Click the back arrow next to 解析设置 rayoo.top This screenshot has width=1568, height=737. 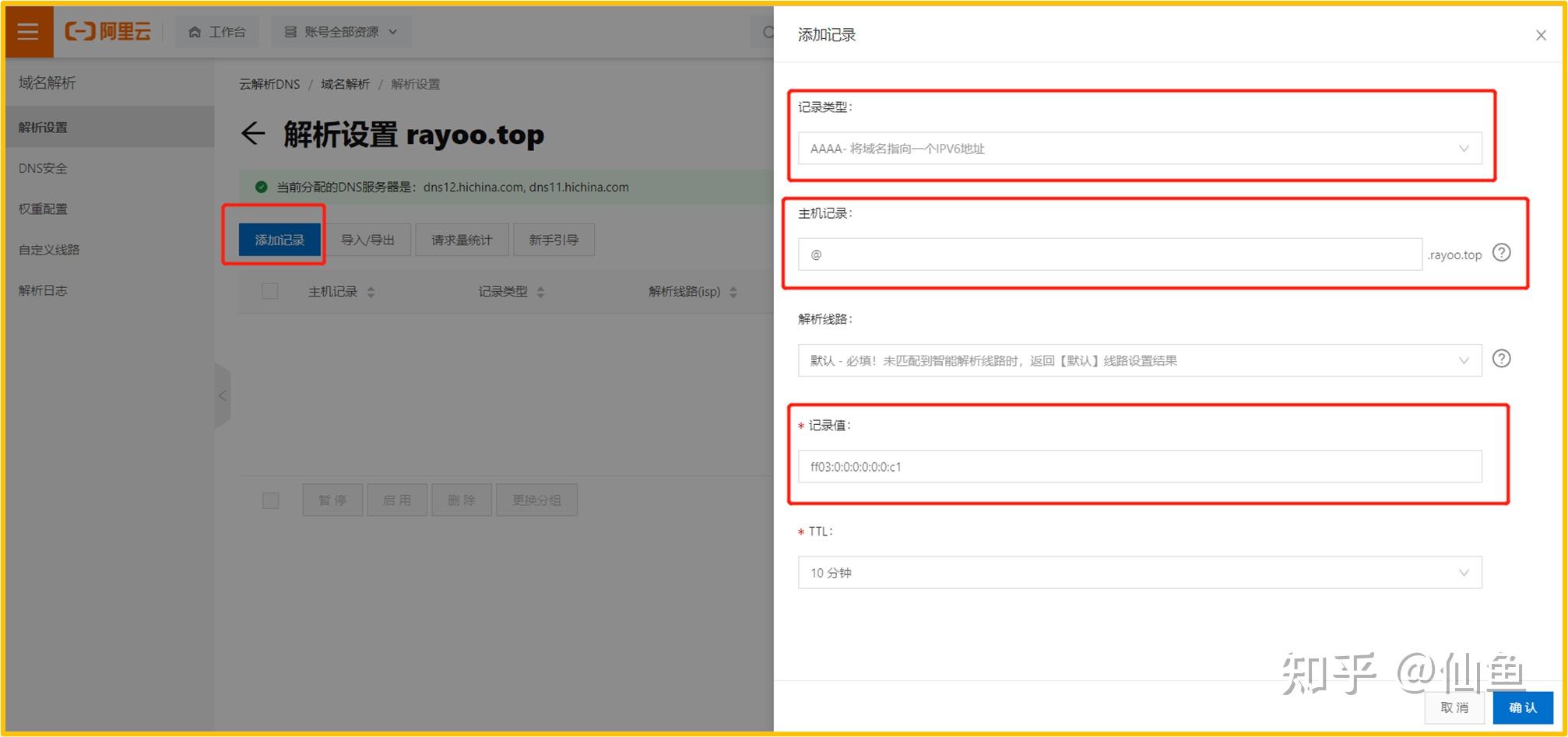tap(252, 134)
